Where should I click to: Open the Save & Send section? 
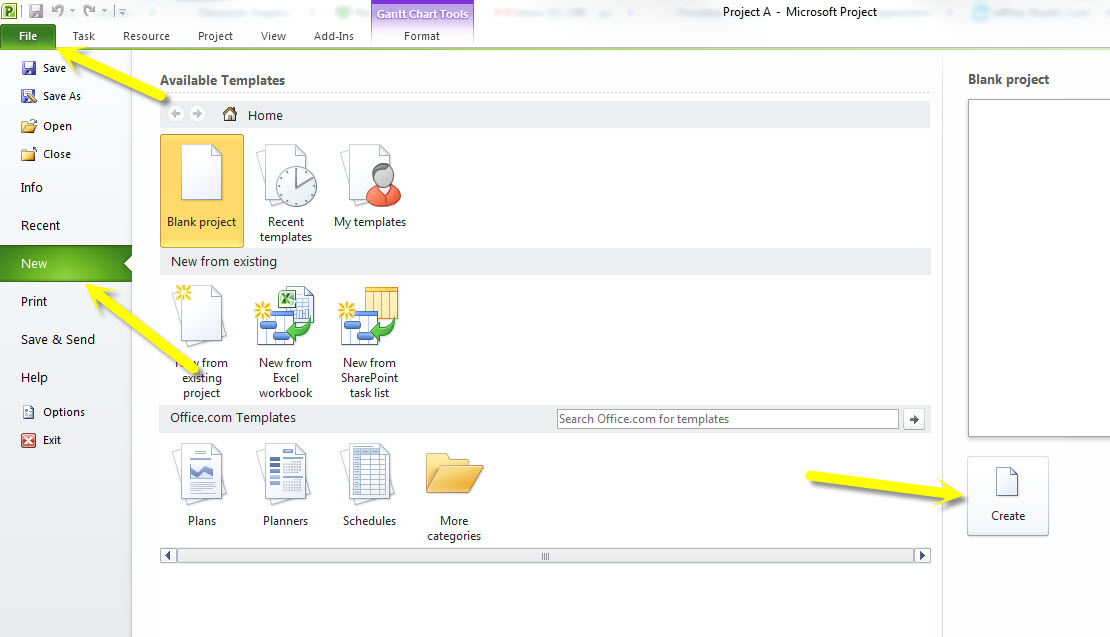58,340
